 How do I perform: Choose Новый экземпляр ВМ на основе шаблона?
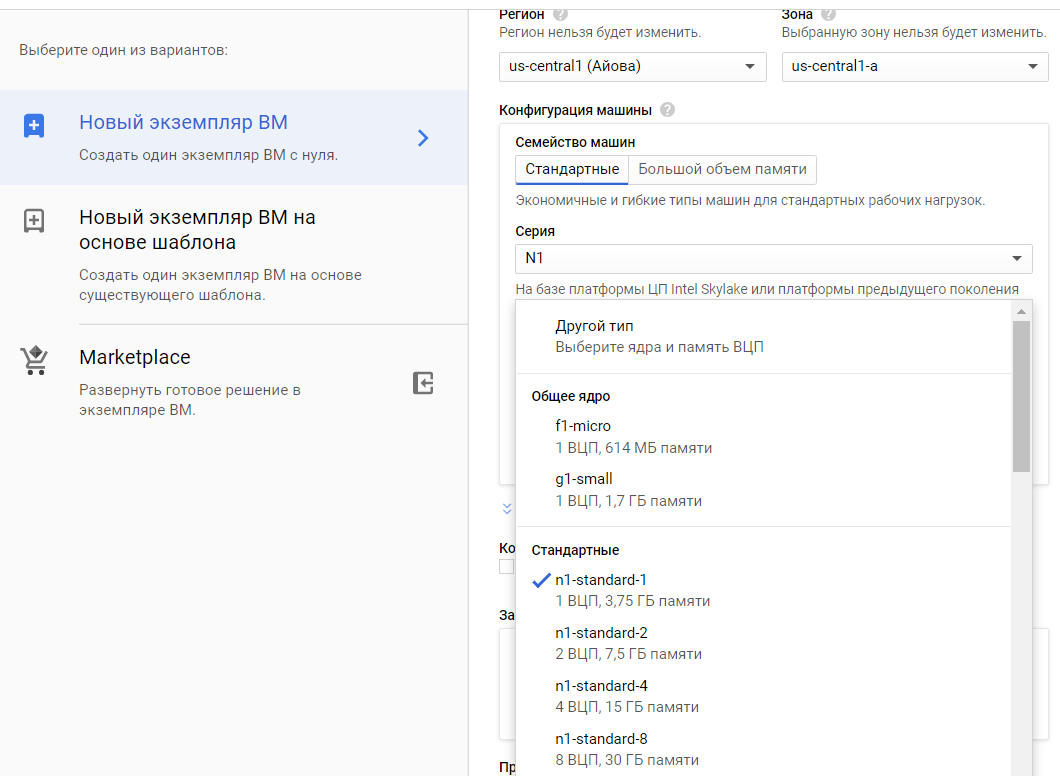click(197, 230)
